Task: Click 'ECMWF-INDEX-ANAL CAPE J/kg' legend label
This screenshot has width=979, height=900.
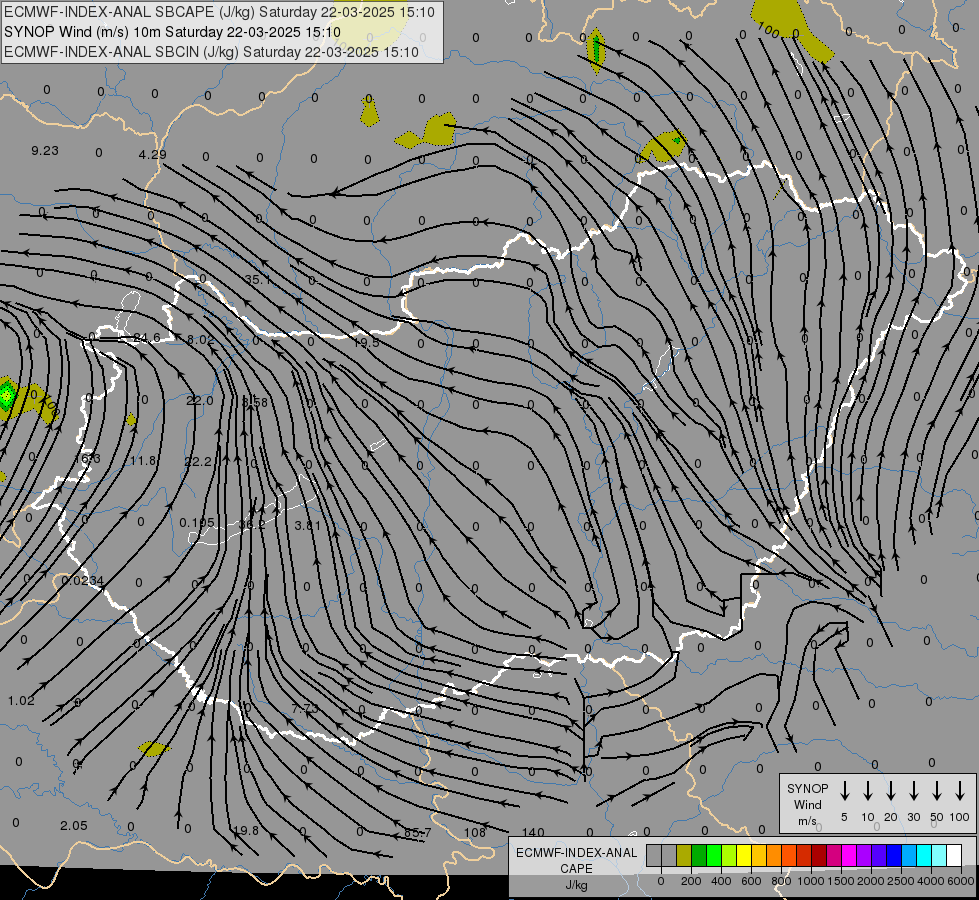Action: [576, 868]
